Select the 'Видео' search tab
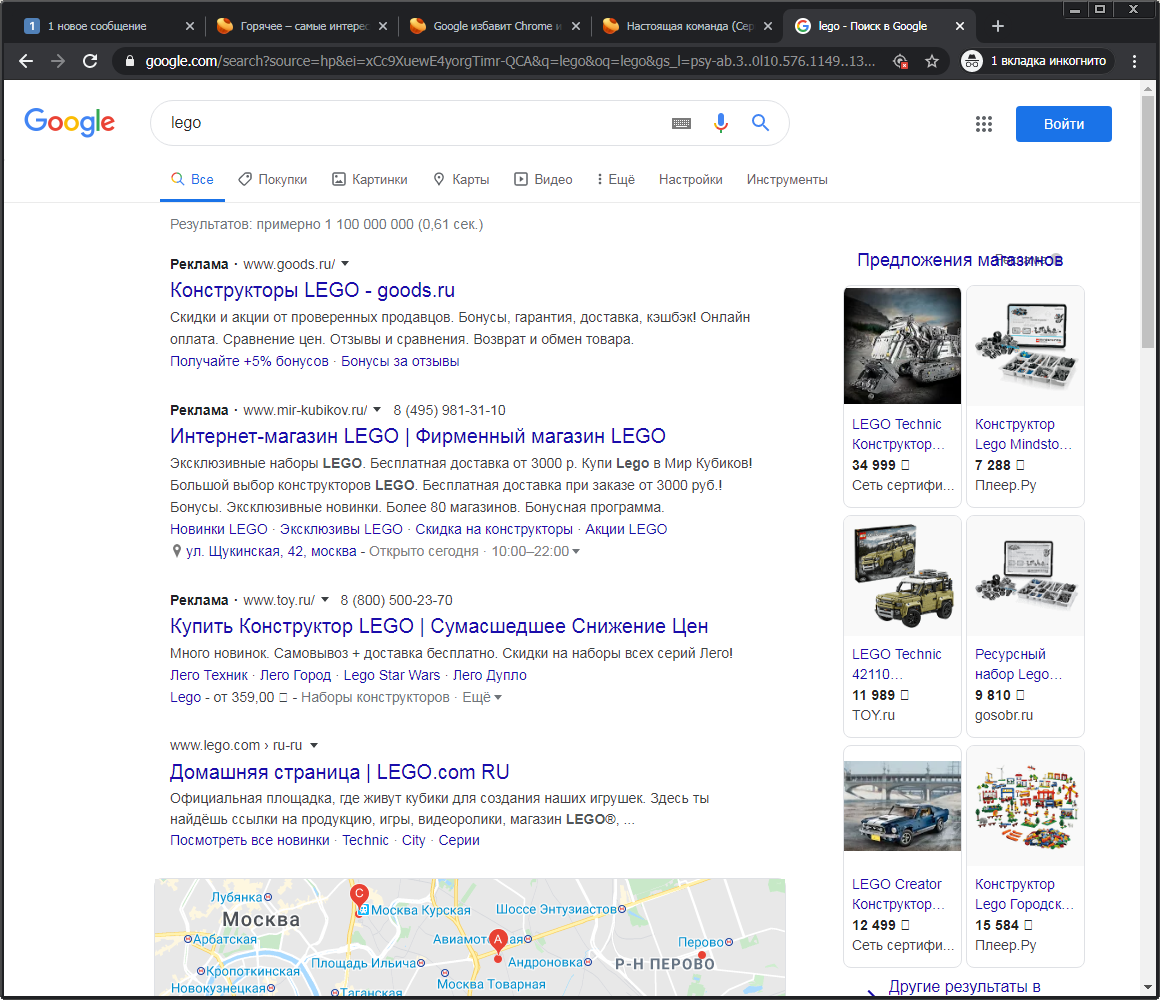 (544, 180)
